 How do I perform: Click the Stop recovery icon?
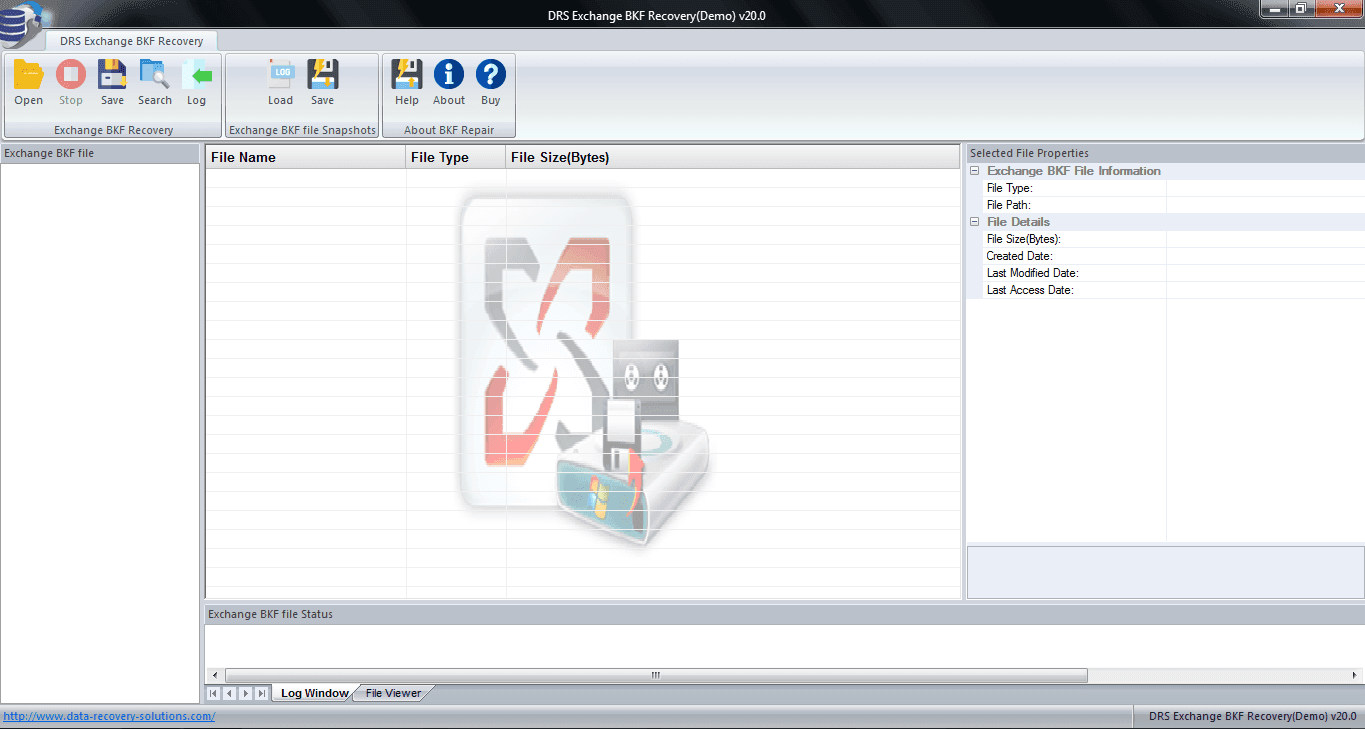pos(70,80)
